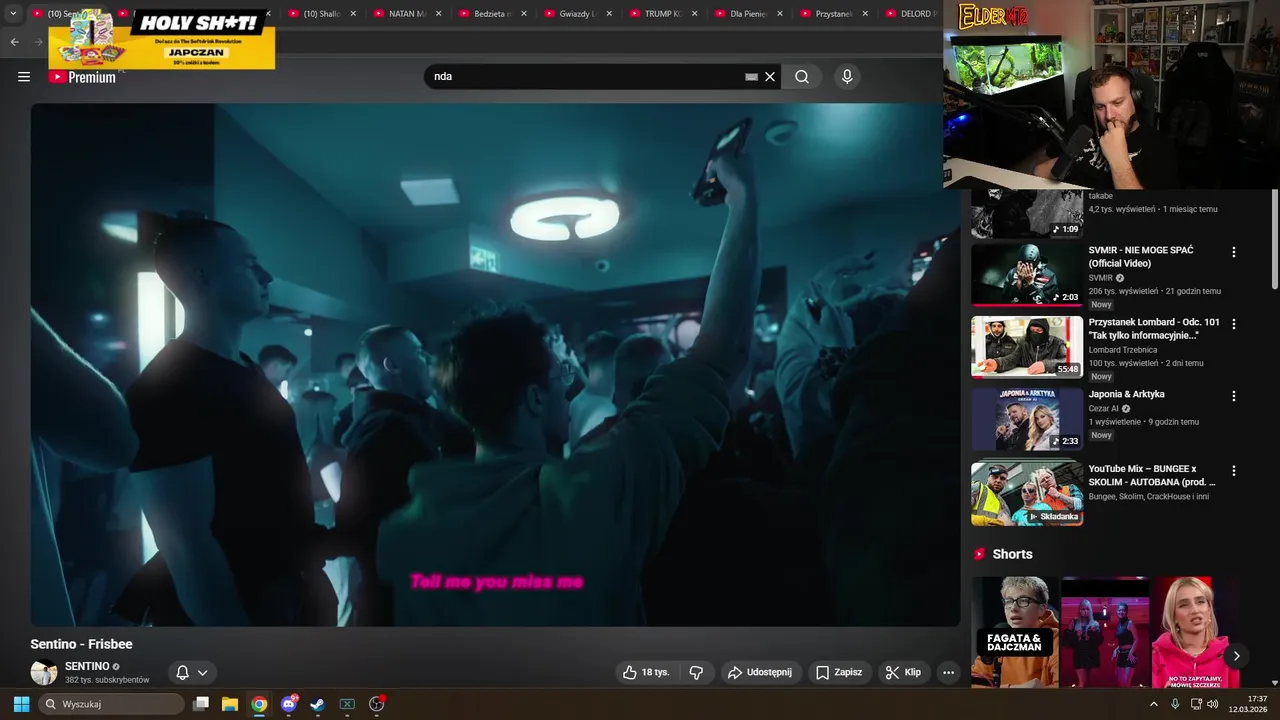Viewport: 1280px width, 720px height.
Task: Close the 'TRUMP' tab
Action: [x=694, y=14]
